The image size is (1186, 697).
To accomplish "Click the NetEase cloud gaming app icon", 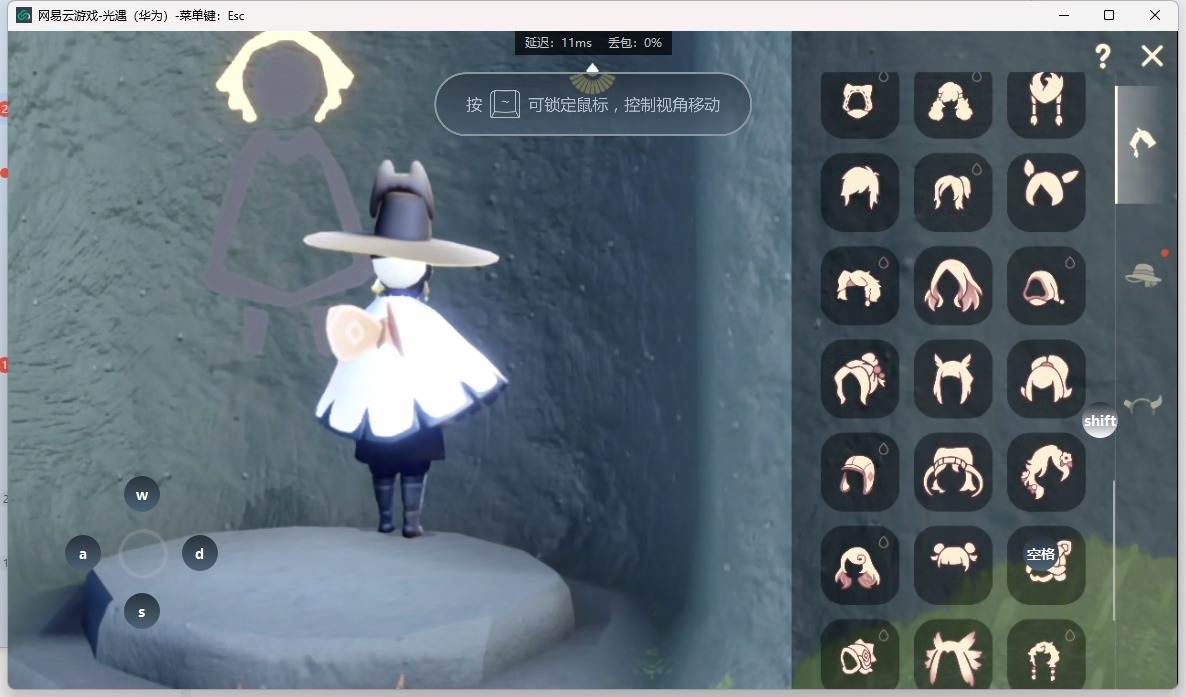I will click(x=24, y=15).
